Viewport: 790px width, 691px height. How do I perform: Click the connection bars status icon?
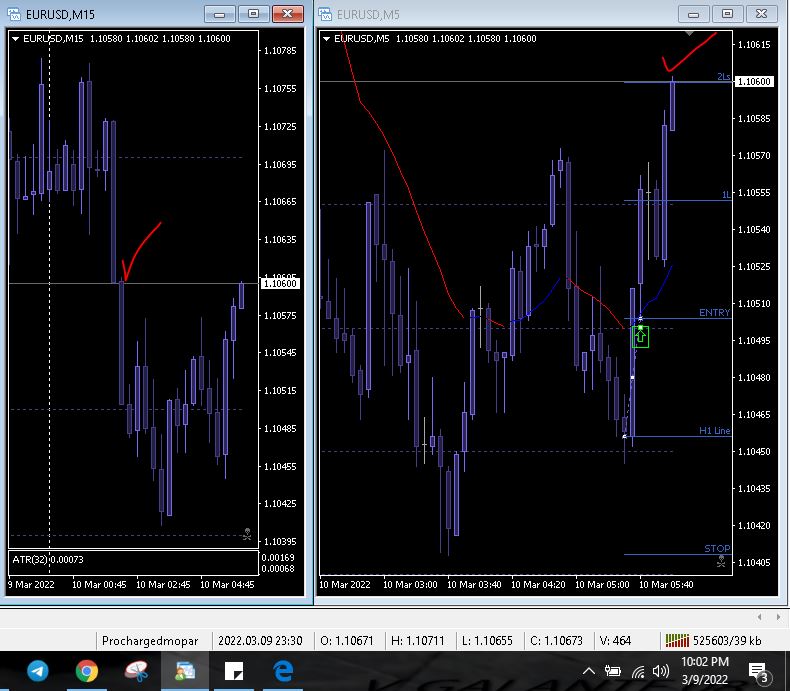click(x=677, y=641)
